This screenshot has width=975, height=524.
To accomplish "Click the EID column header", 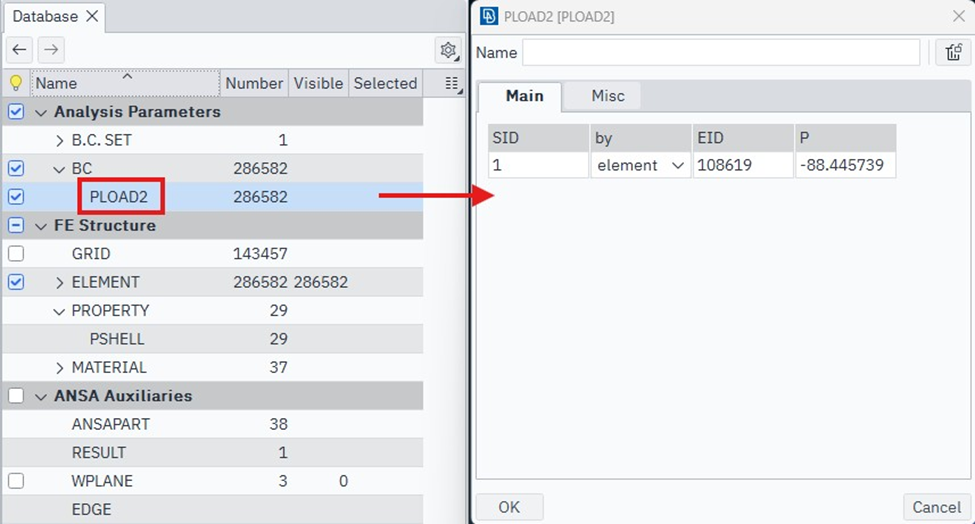I will (x=743, y=138).
